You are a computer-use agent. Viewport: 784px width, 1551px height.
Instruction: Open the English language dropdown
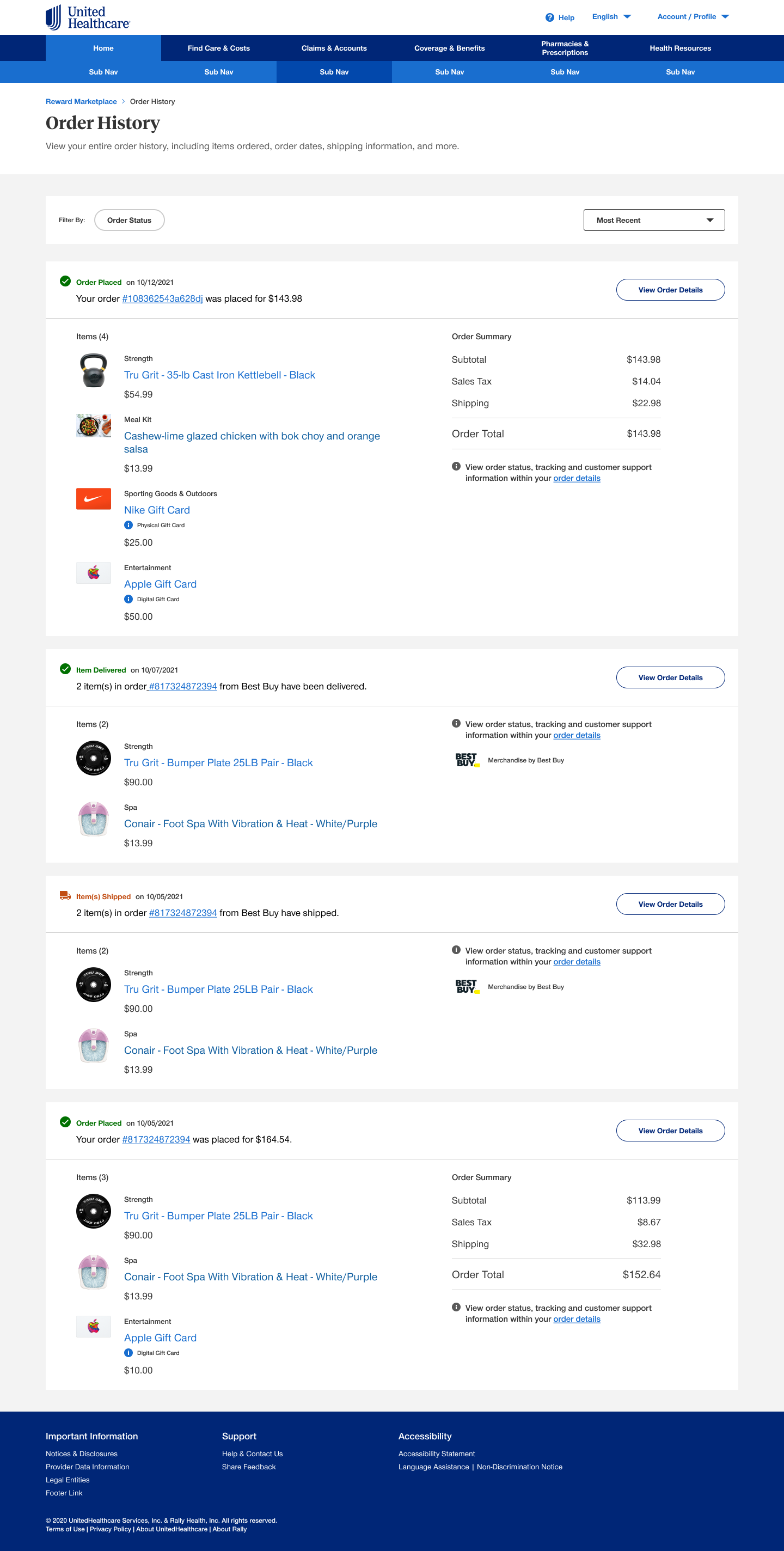coord(611,17)
